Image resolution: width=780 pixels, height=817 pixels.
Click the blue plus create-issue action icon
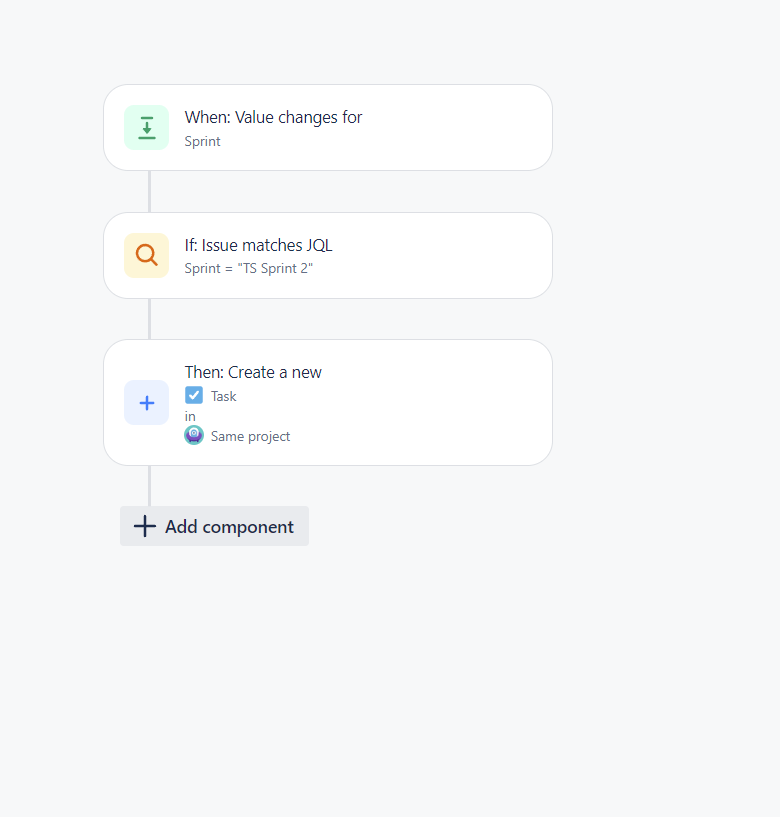pos(146,403)
